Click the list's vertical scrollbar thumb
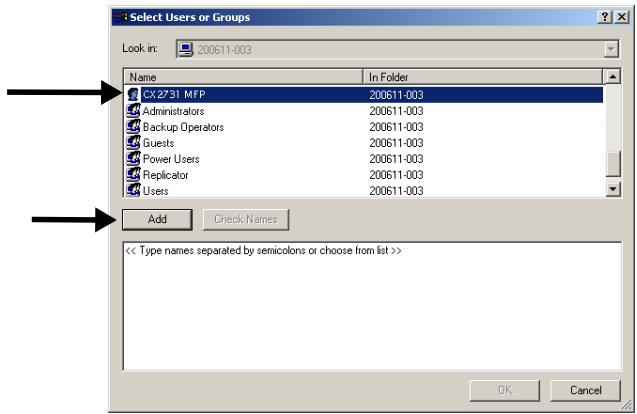The image size is (637, 414). tap(613, 163)
